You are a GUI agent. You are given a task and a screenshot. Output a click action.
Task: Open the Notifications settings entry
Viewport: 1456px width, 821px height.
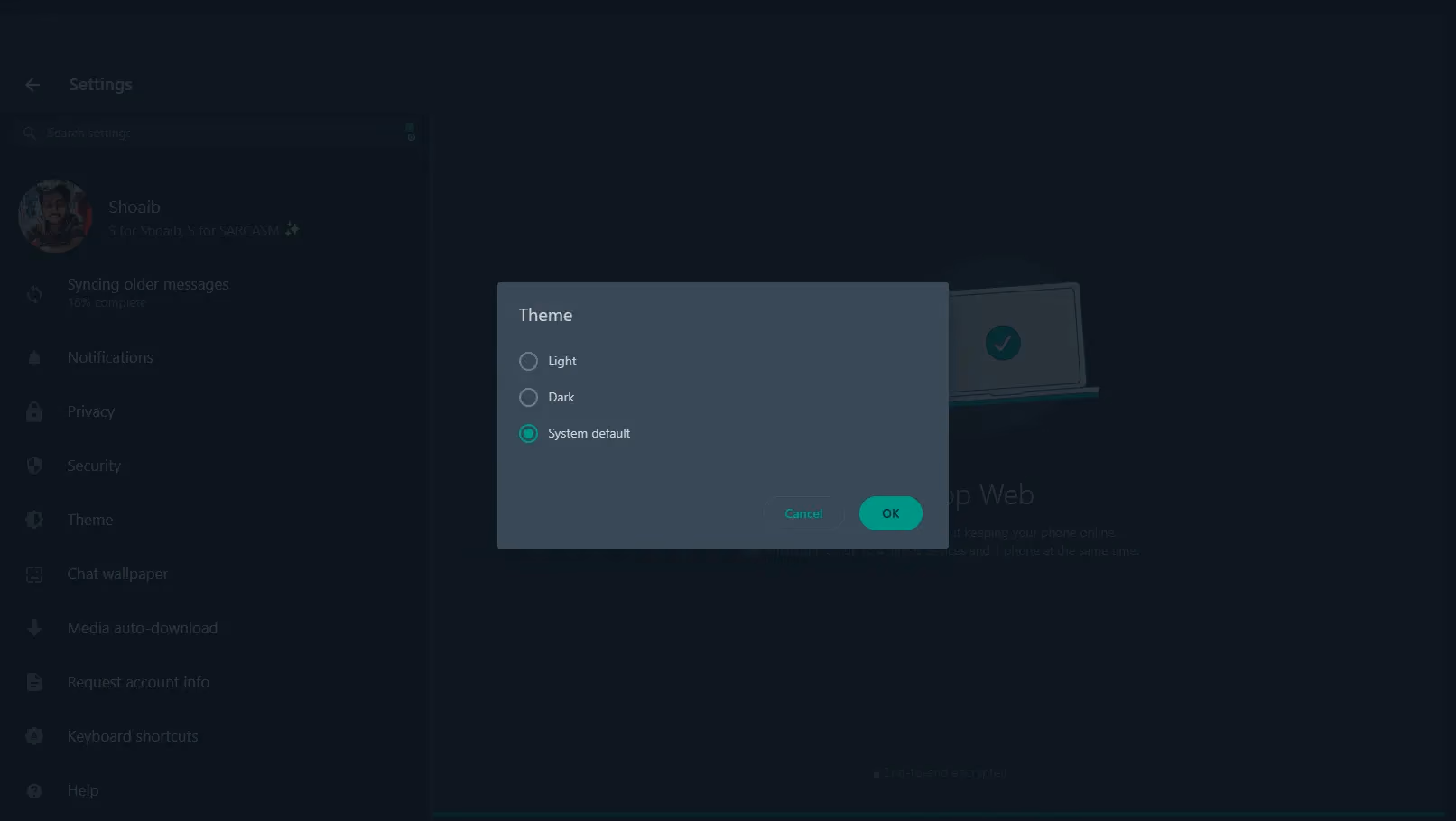tap(215, 357)
